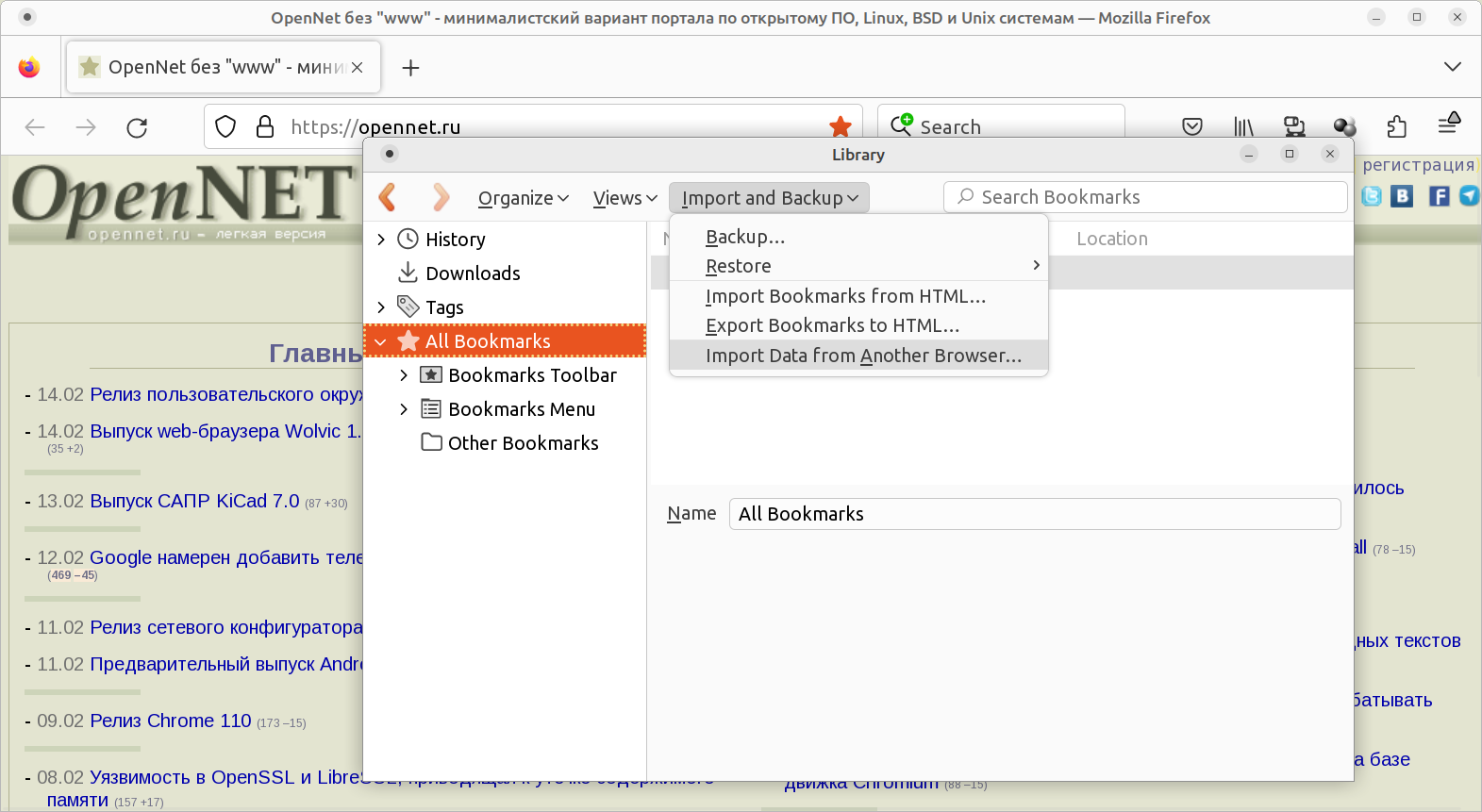The image size is (1482, 812).
Task: Open the Extensions puzzle icon
Action: point(1397,126)
